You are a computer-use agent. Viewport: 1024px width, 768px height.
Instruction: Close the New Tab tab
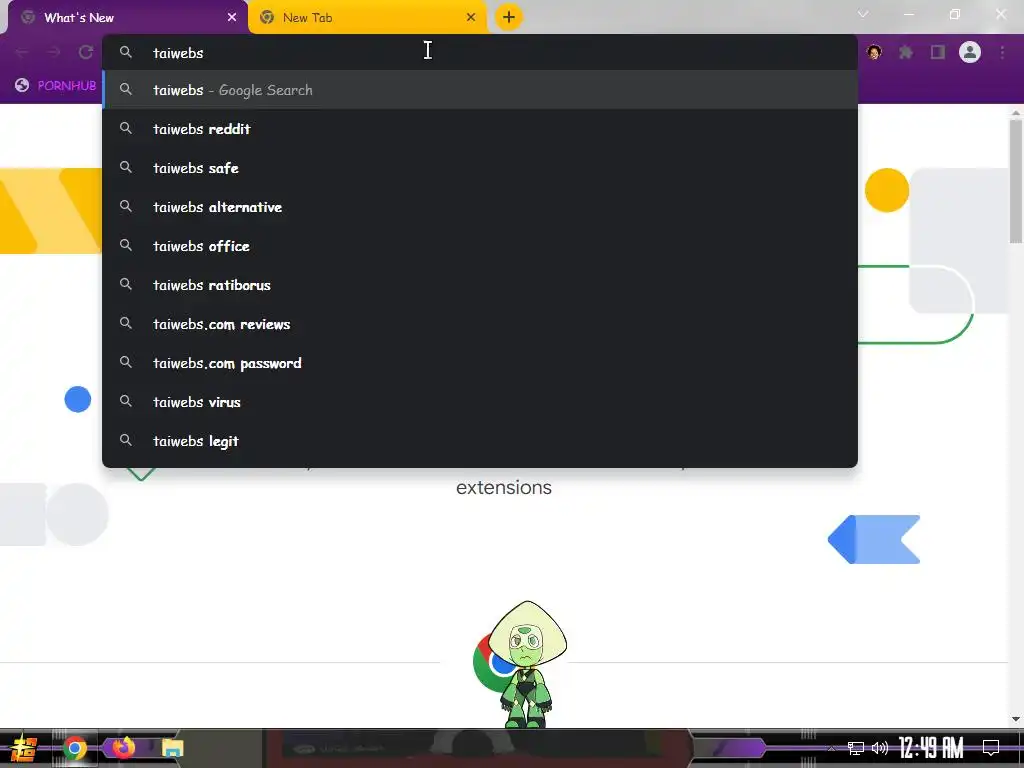click(471, 18)
